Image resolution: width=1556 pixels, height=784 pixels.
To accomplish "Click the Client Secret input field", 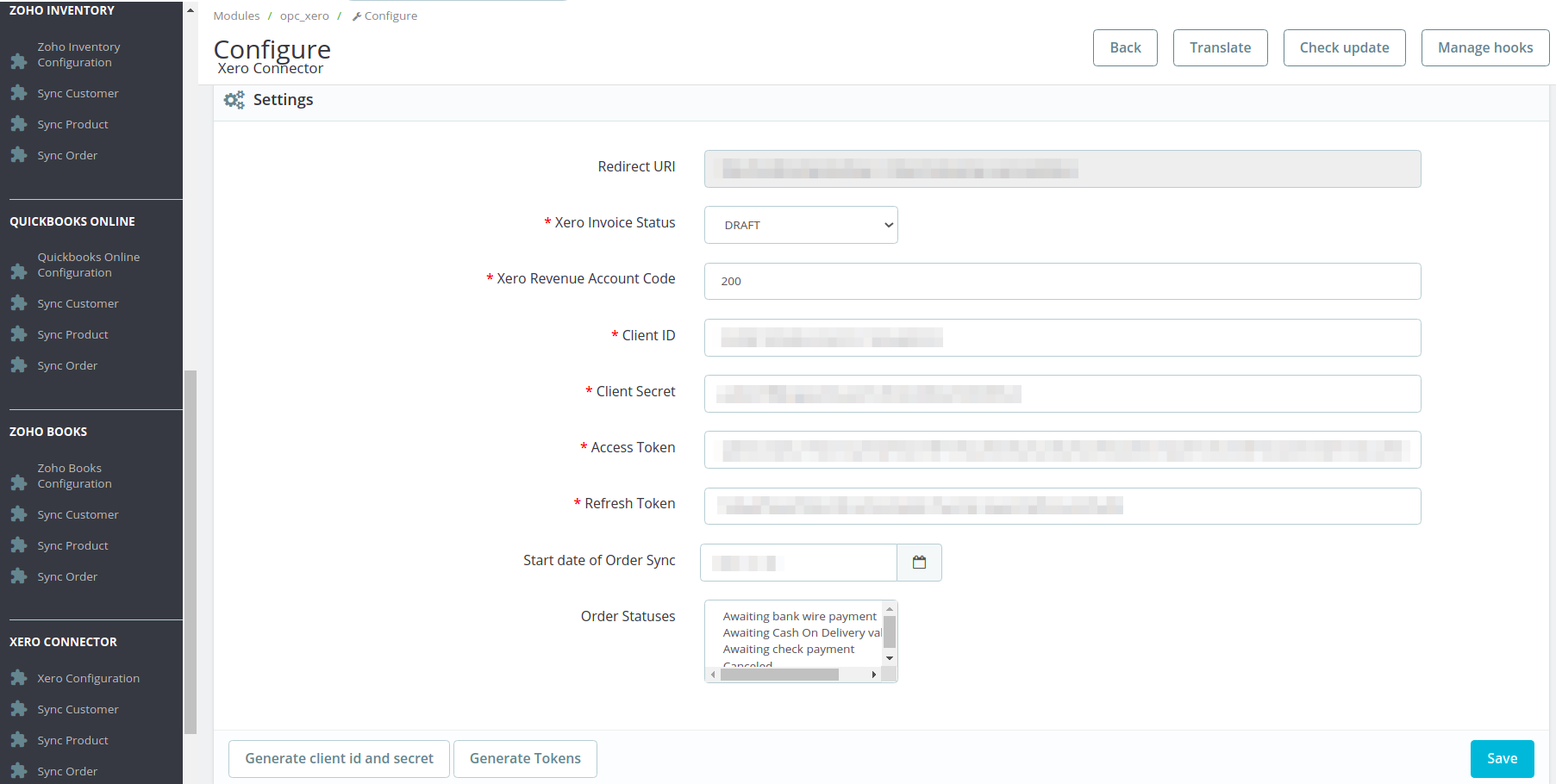I will click(x=1062, y=394).
